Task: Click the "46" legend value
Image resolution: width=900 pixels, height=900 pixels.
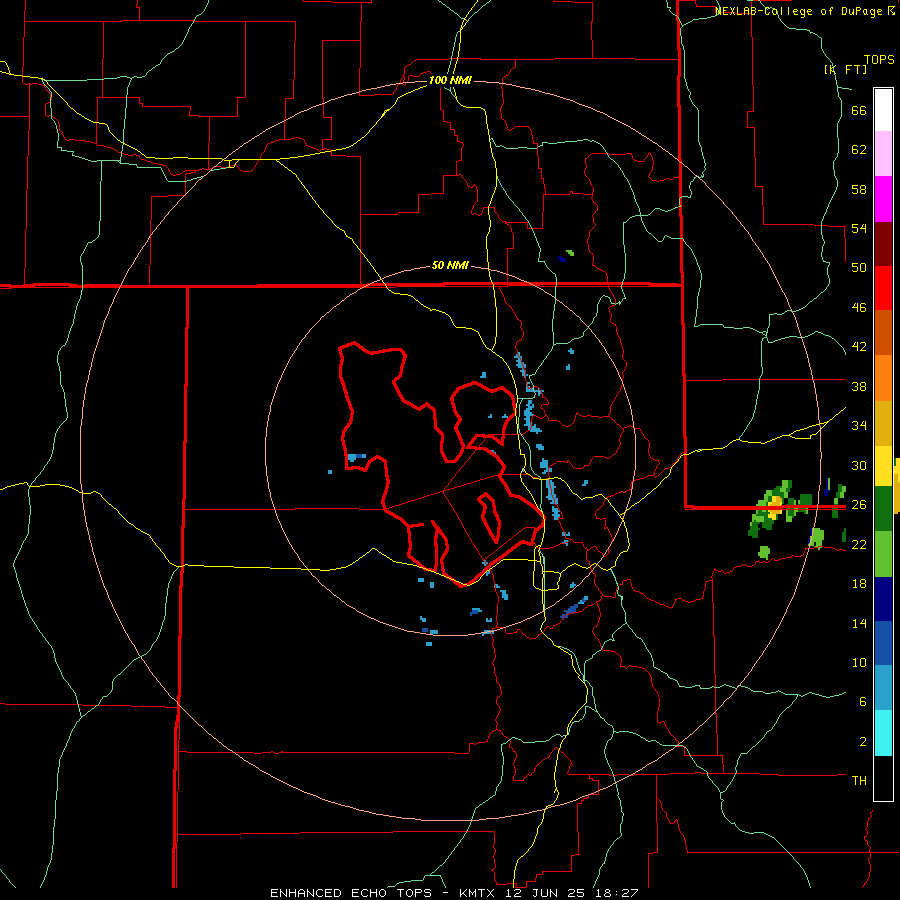Action: coord(859,307)
